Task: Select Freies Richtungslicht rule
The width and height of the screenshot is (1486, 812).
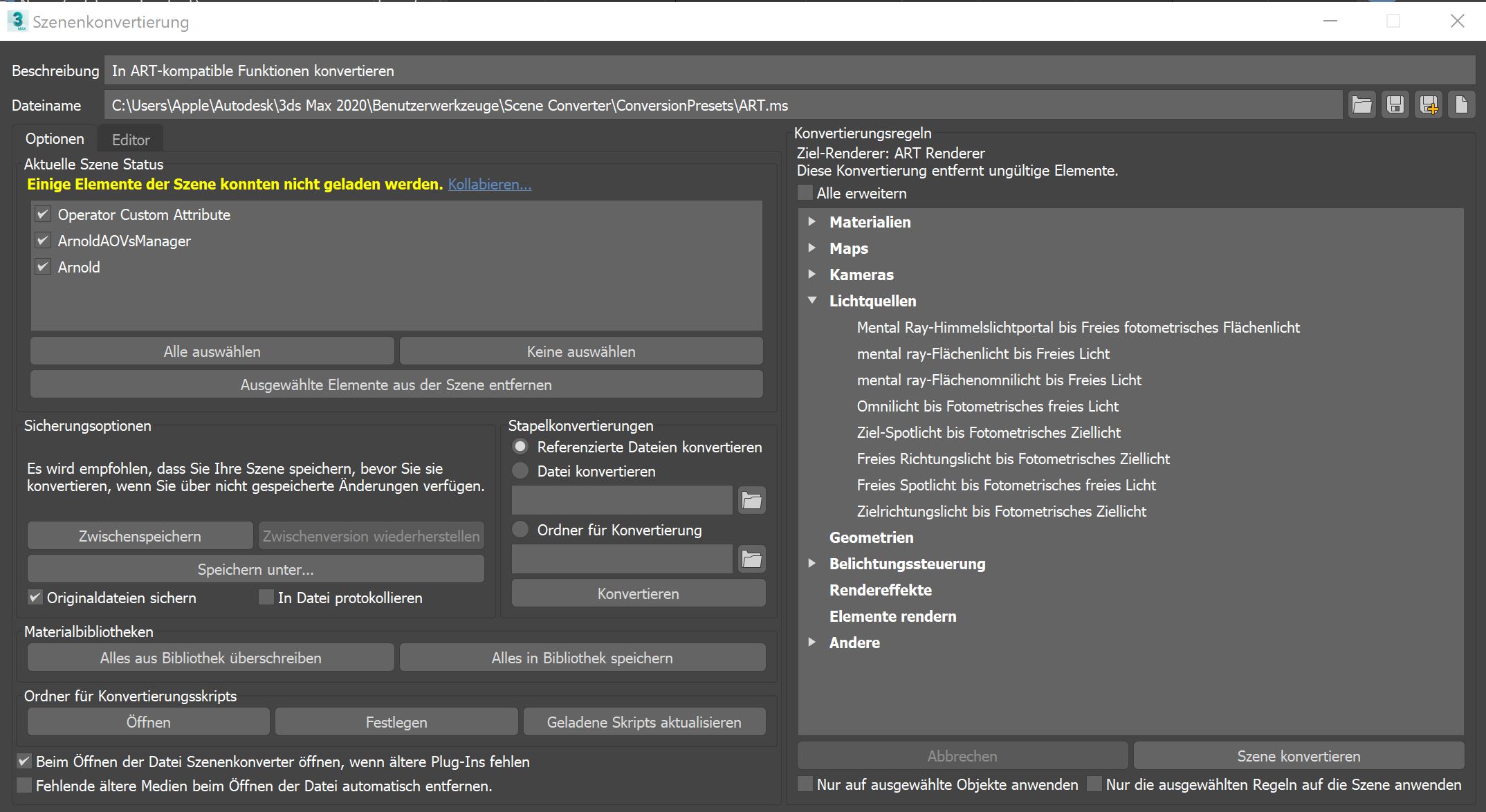Action: [1013, 459]
